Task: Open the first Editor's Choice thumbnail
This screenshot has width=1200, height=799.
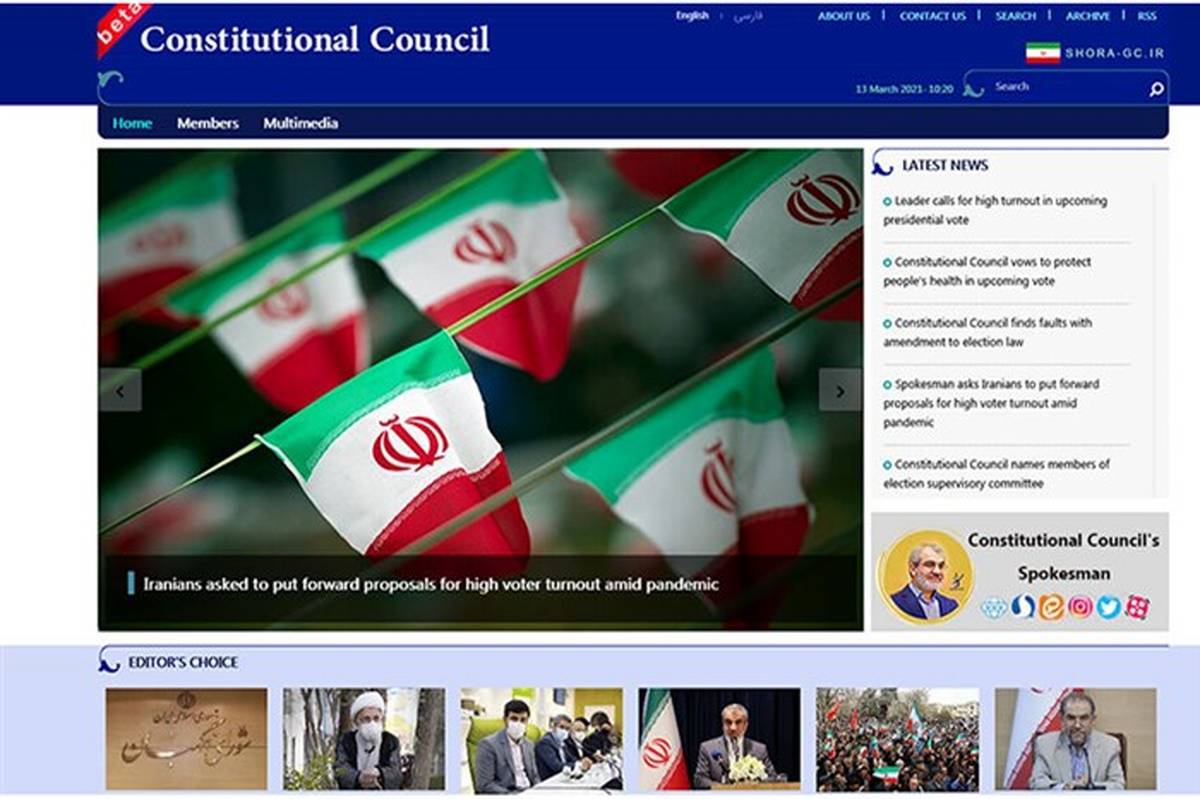Action: tap(186, 739)
